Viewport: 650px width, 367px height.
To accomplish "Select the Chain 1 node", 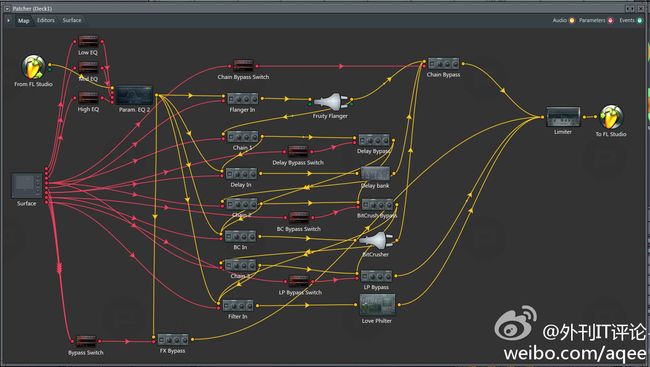I will (243, 137).
